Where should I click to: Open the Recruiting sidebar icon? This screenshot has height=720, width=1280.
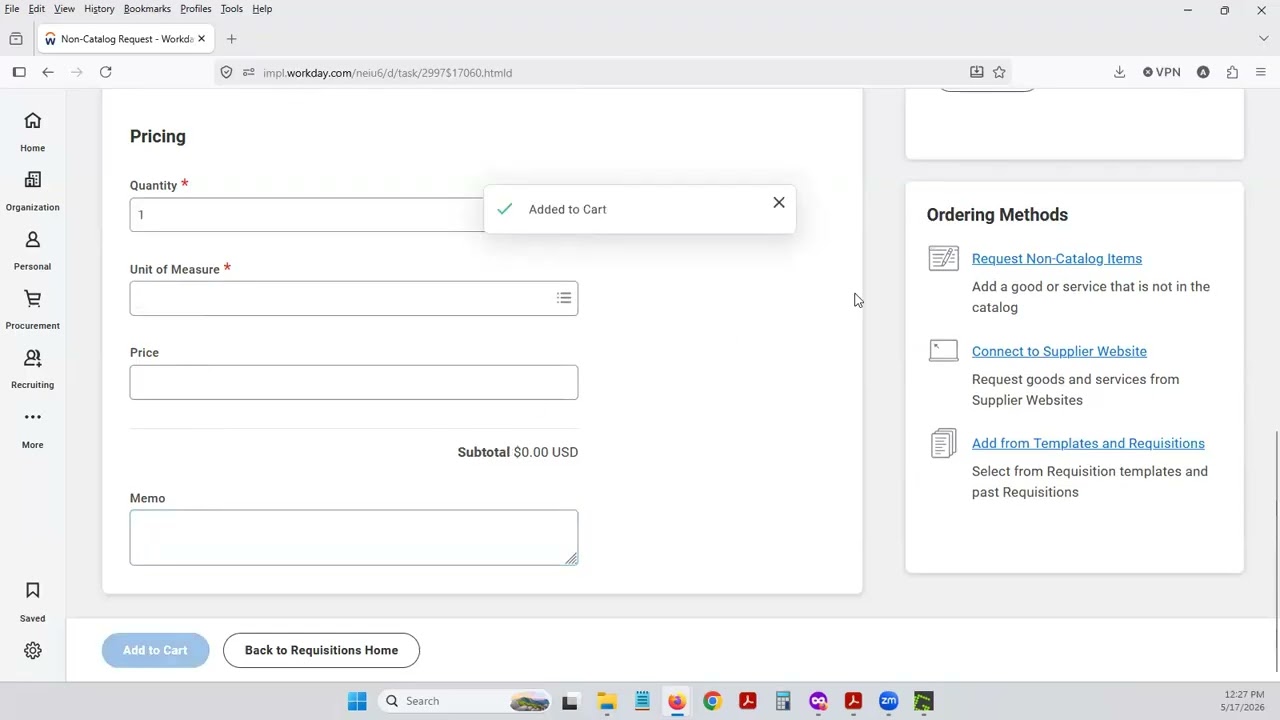[x=32, y=368]
